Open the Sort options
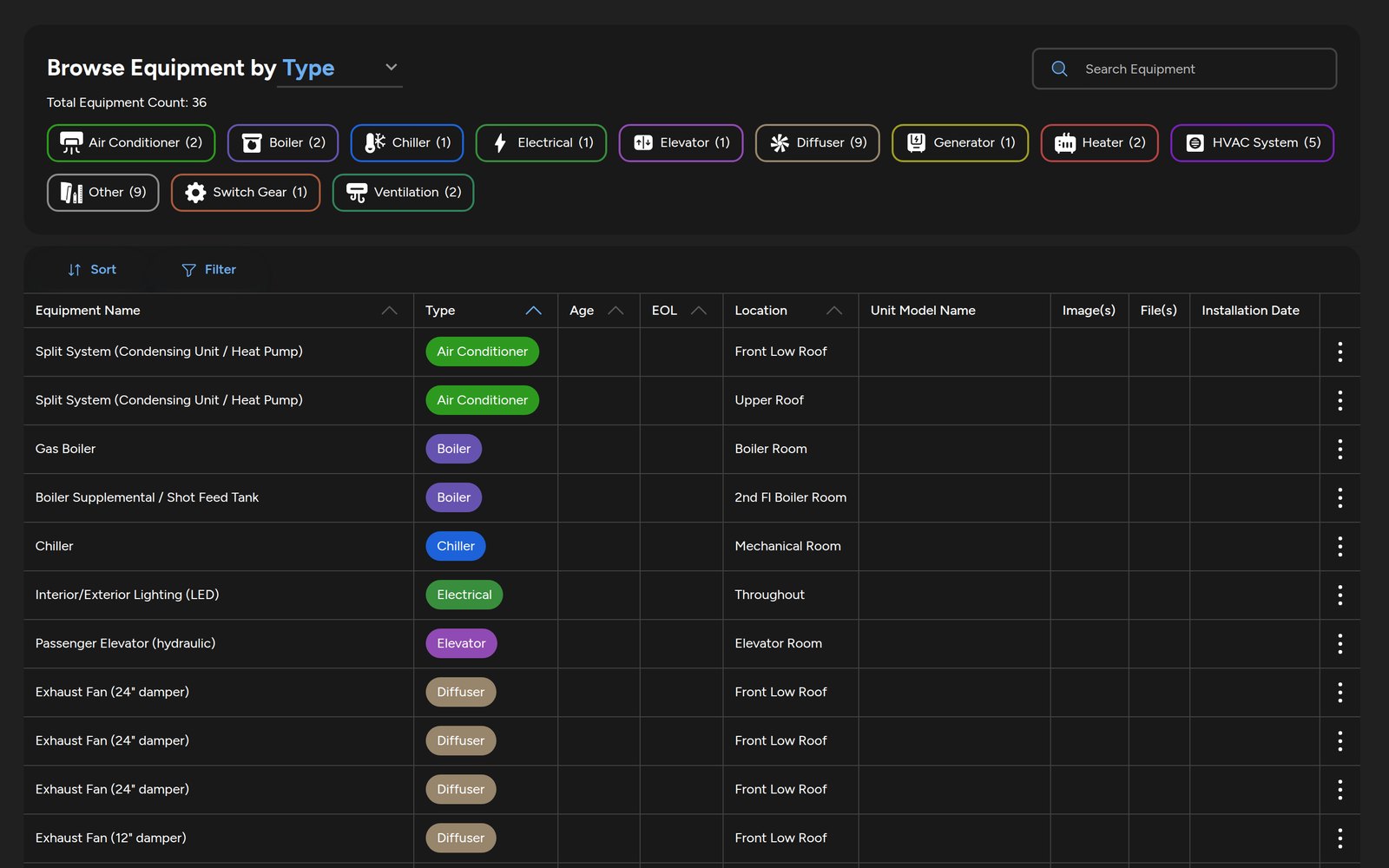 92,270
